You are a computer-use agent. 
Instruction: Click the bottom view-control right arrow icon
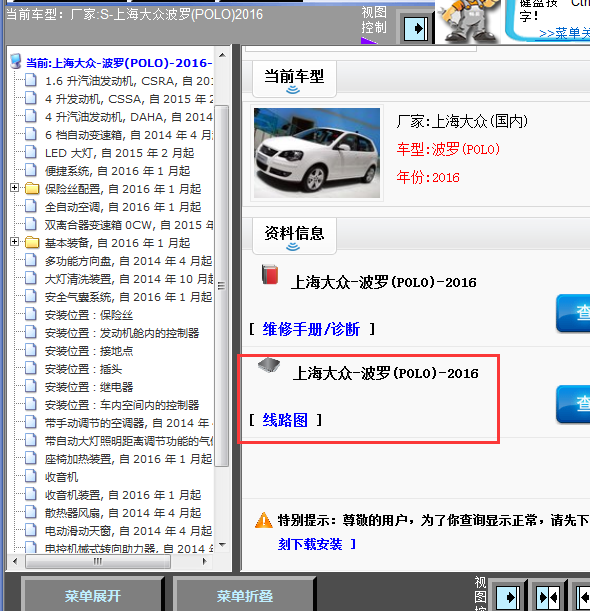(508, 597)
